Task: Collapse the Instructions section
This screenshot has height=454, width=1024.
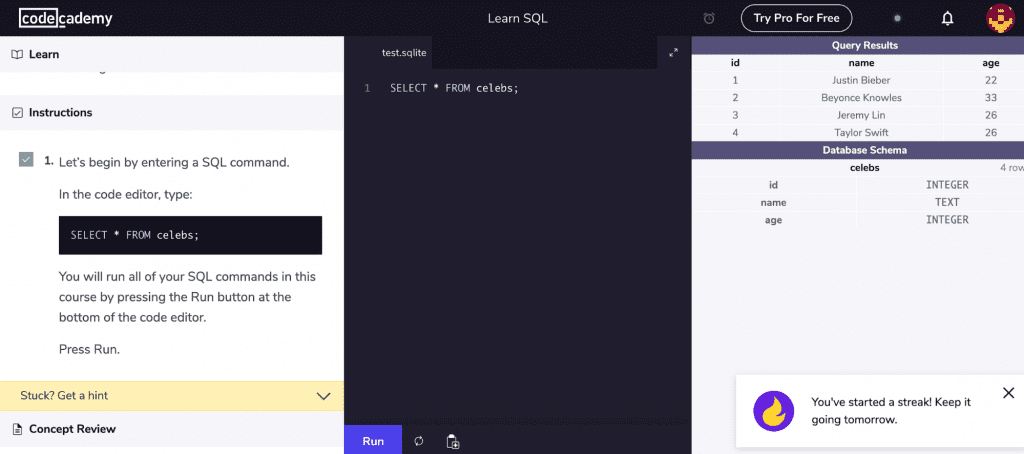Action: click(172, 112)
